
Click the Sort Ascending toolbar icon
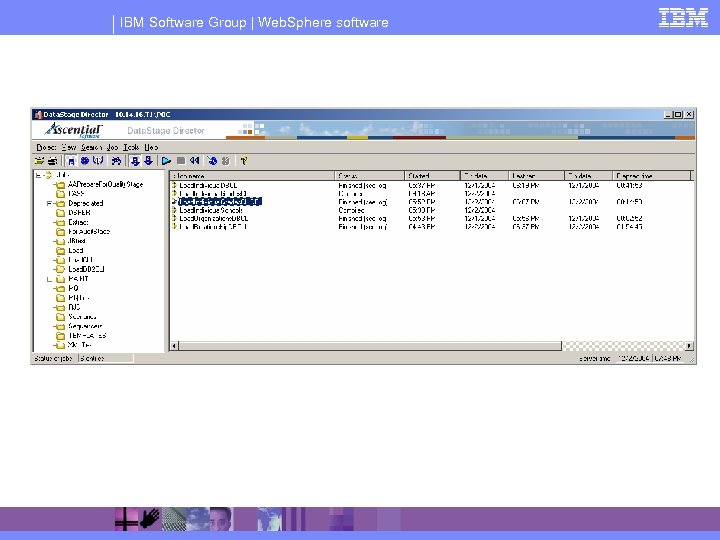tap(135, 161)
